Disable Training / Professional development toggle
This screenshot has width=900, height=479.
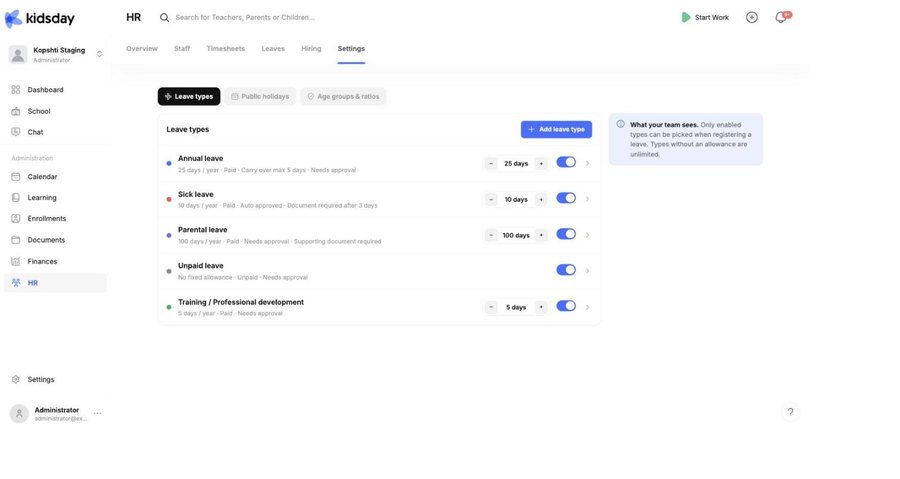(566, 306)
